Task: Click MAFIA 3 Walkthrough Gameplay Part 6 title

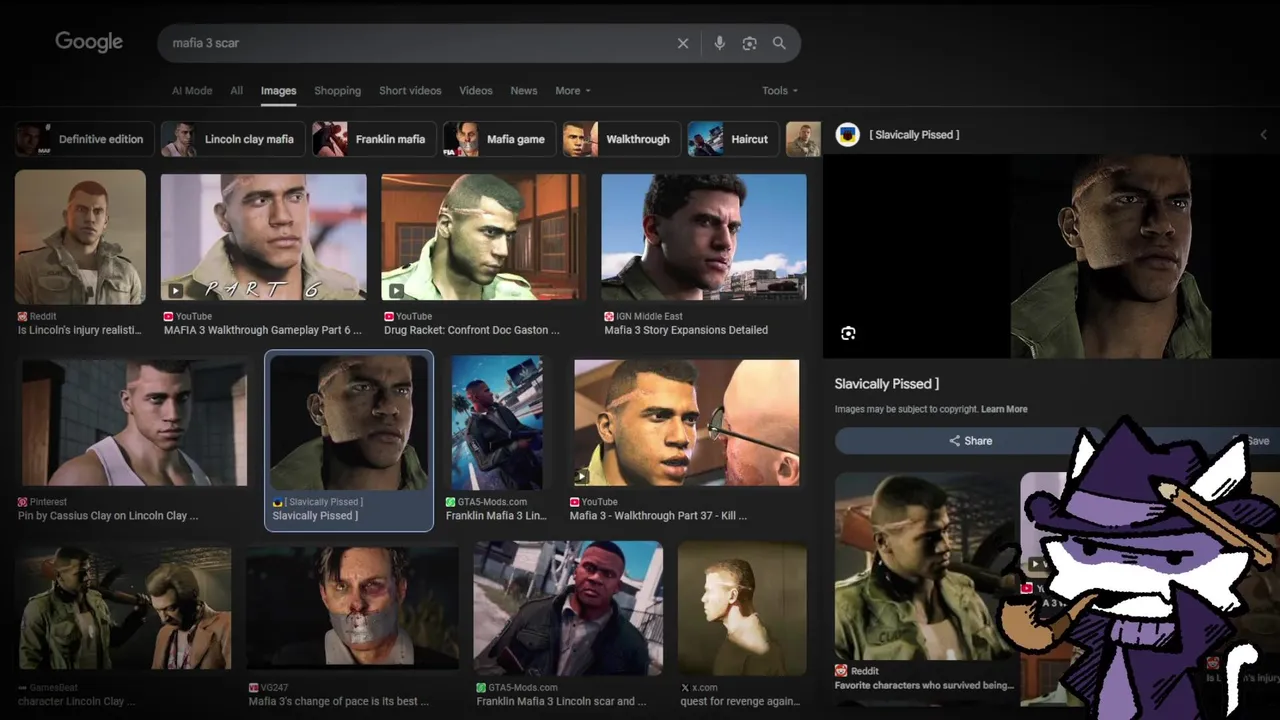Action: pyautogui.click(x=263, y=330)
